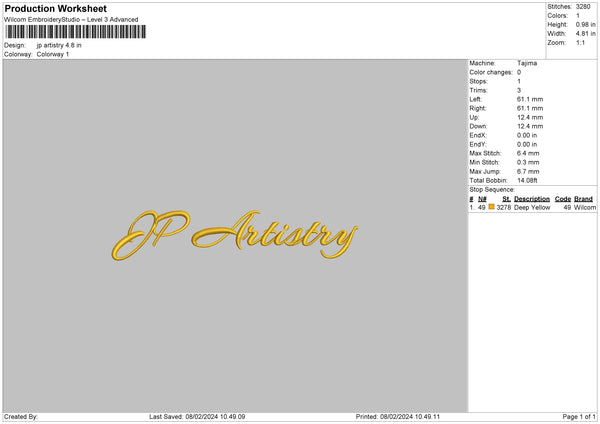Click the Colors value 1

tap(578, 16)
